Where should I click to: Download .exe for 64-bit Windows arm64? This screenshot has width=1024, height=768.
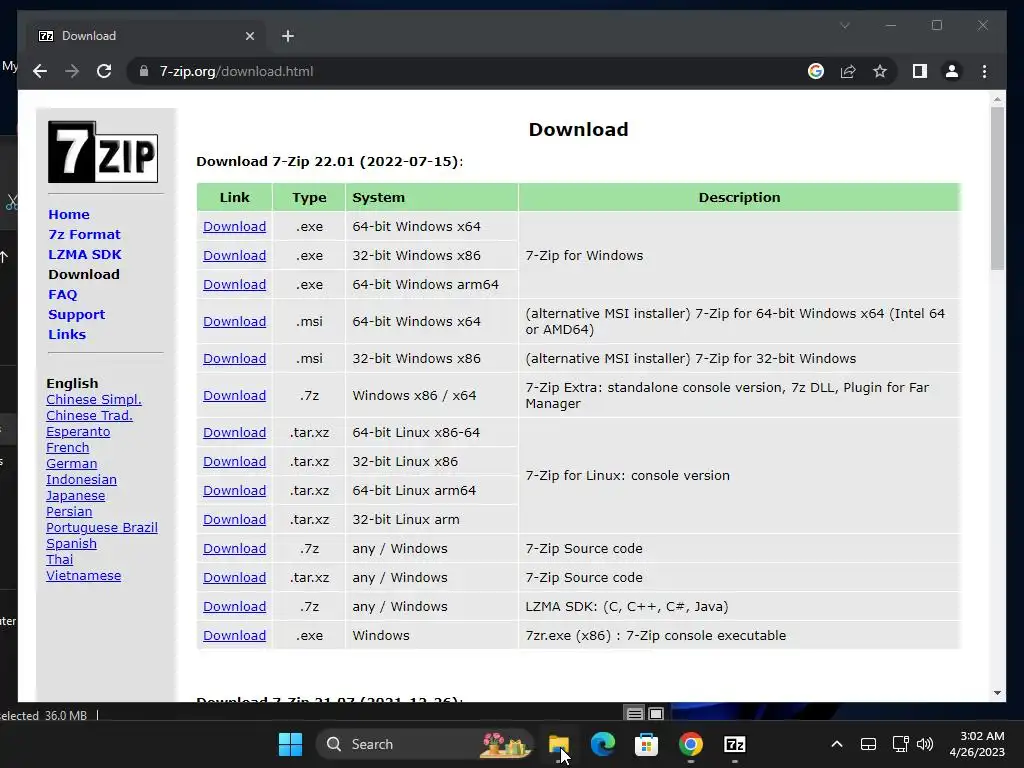click(x=234, y=285)
